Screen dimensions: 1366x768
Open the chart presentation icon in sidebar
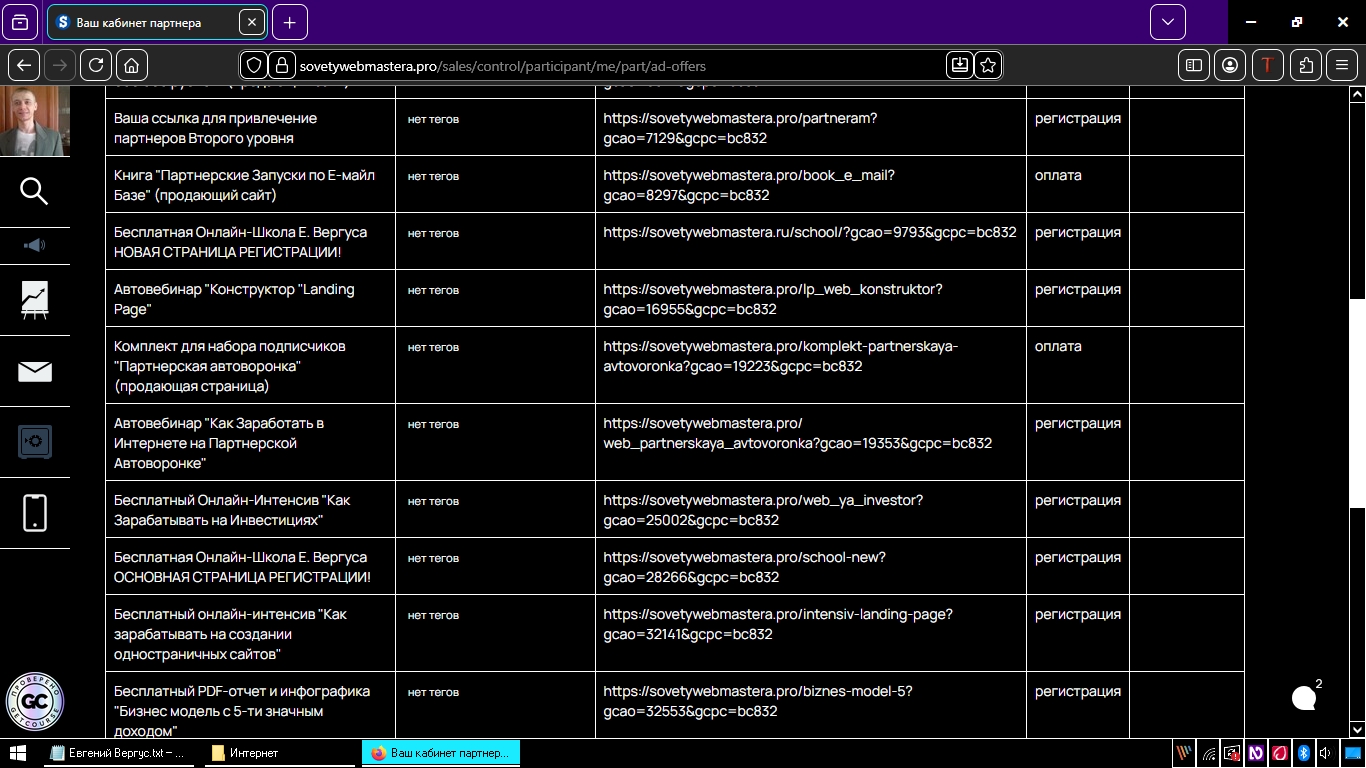click(x=34, y=300)
